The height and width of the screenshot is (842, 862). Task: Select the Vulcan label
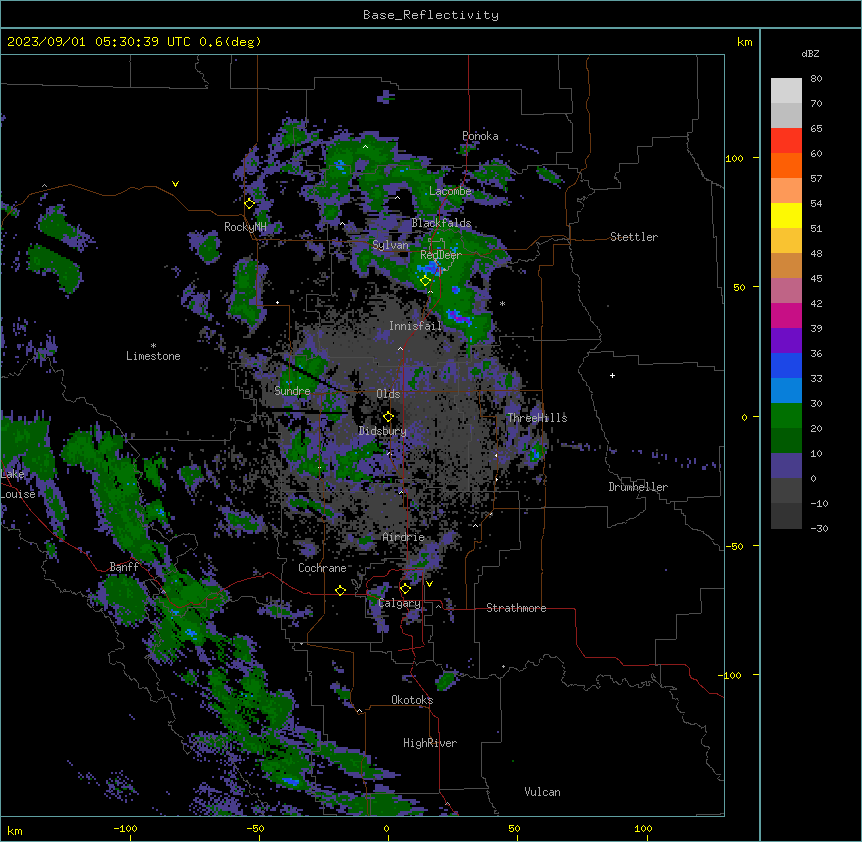click(543, 792)
